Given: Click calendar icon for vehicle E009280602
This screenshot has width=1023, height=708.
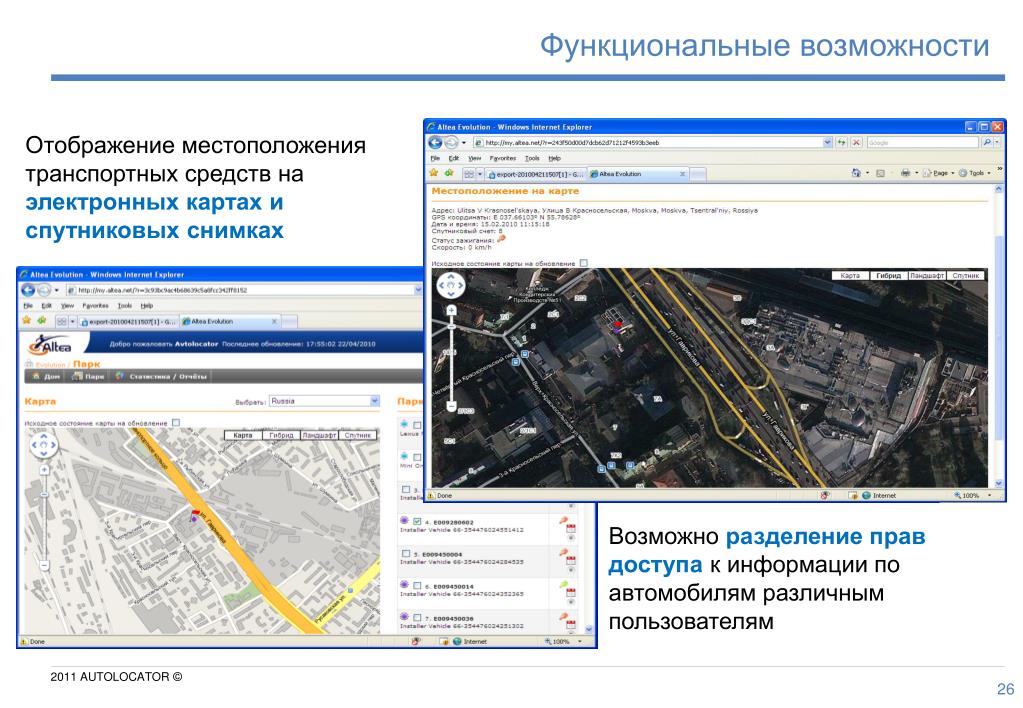Looking at the screenshot, I should pos(571,530).
